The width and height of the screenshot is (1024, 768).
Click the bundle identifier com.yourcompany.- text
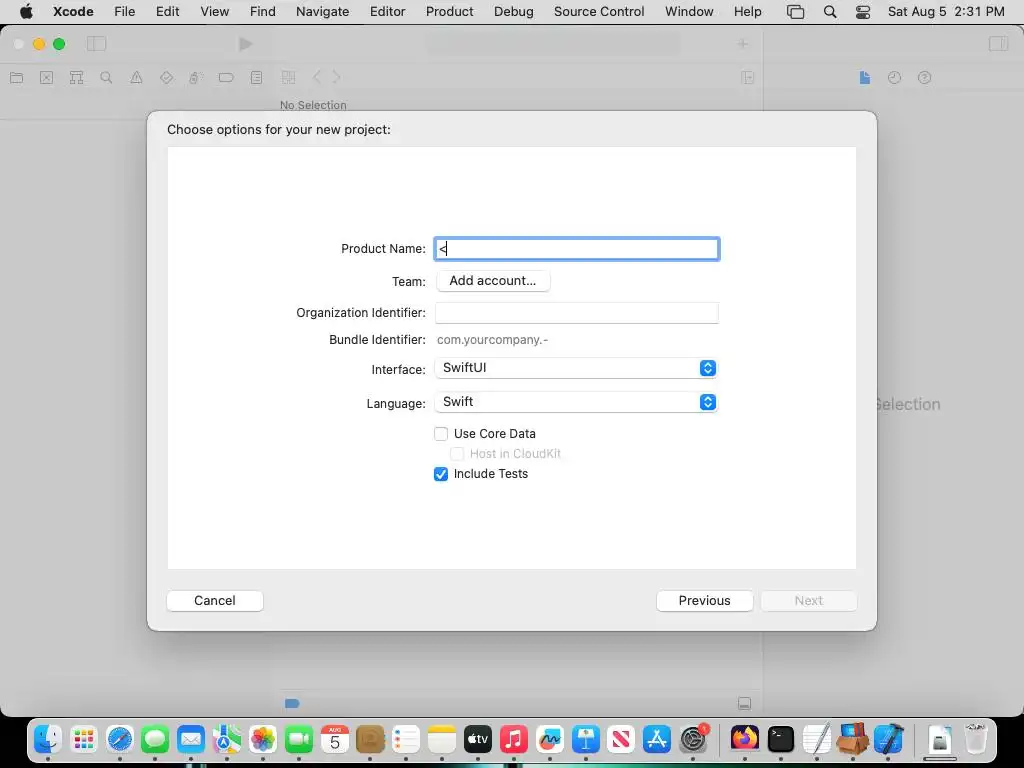coord(492,340)
